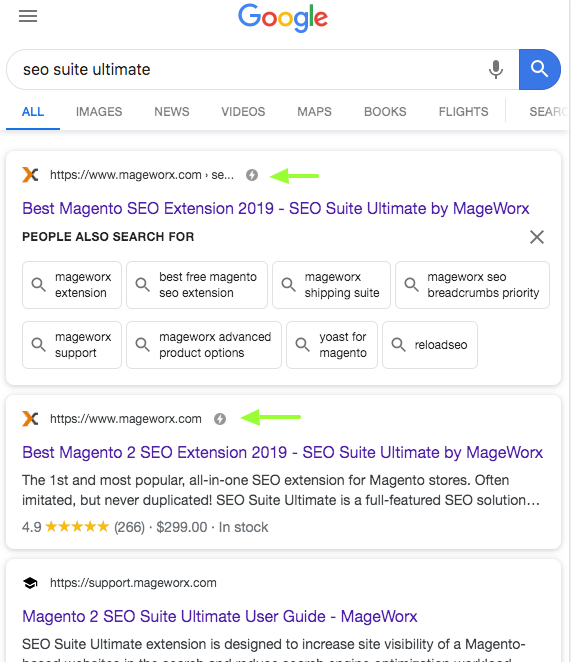Close the People Also Search For panel

point(537,237)
